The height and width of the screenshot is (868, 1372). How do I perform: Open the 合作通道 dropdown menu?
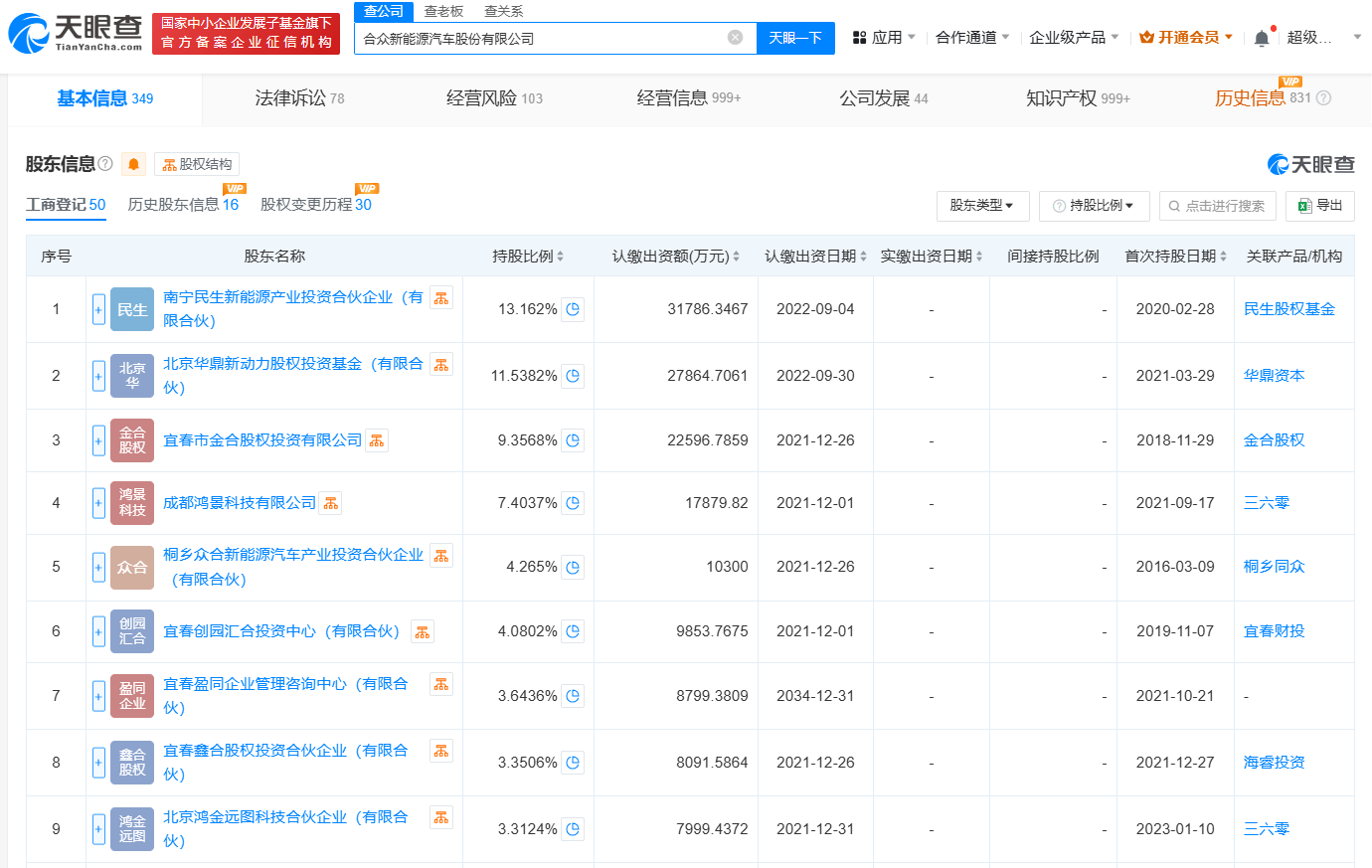[972, 38]
